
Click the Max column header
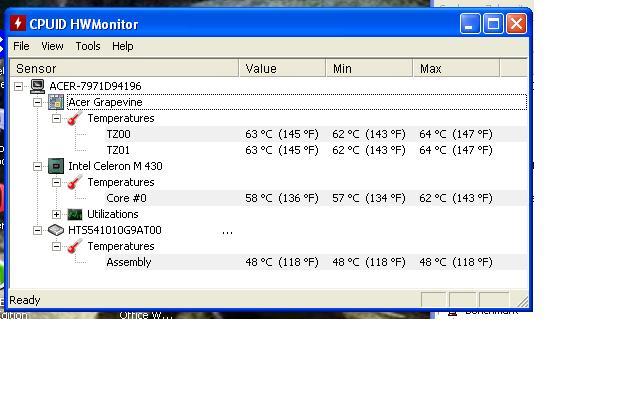pyautogui.click(x=456, y=68)
